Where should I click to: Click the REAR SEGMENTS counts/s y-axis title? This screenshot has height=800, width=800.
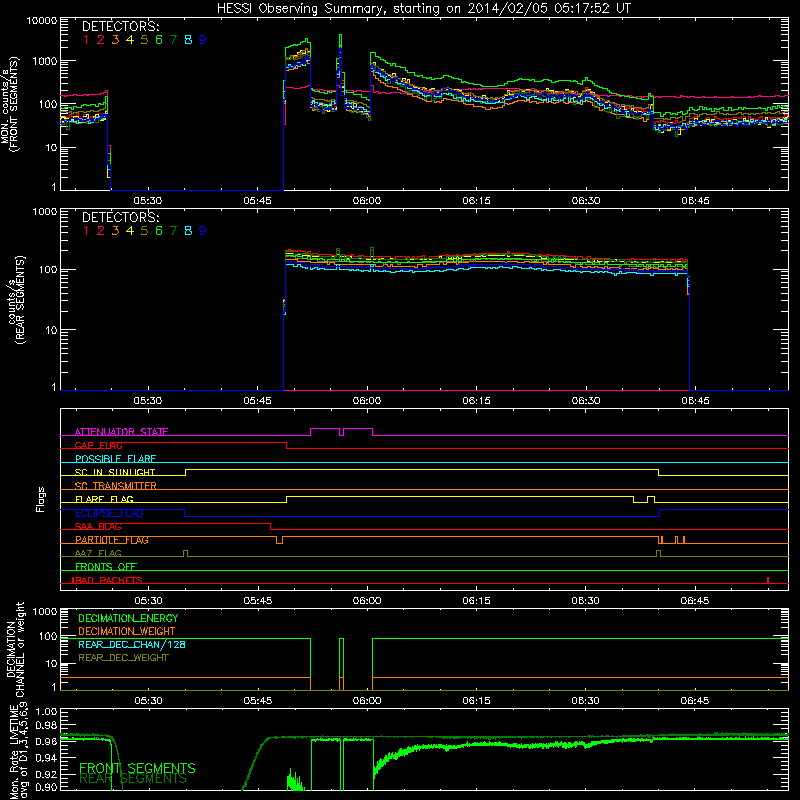pyautogui.click(x=15, y=300)
